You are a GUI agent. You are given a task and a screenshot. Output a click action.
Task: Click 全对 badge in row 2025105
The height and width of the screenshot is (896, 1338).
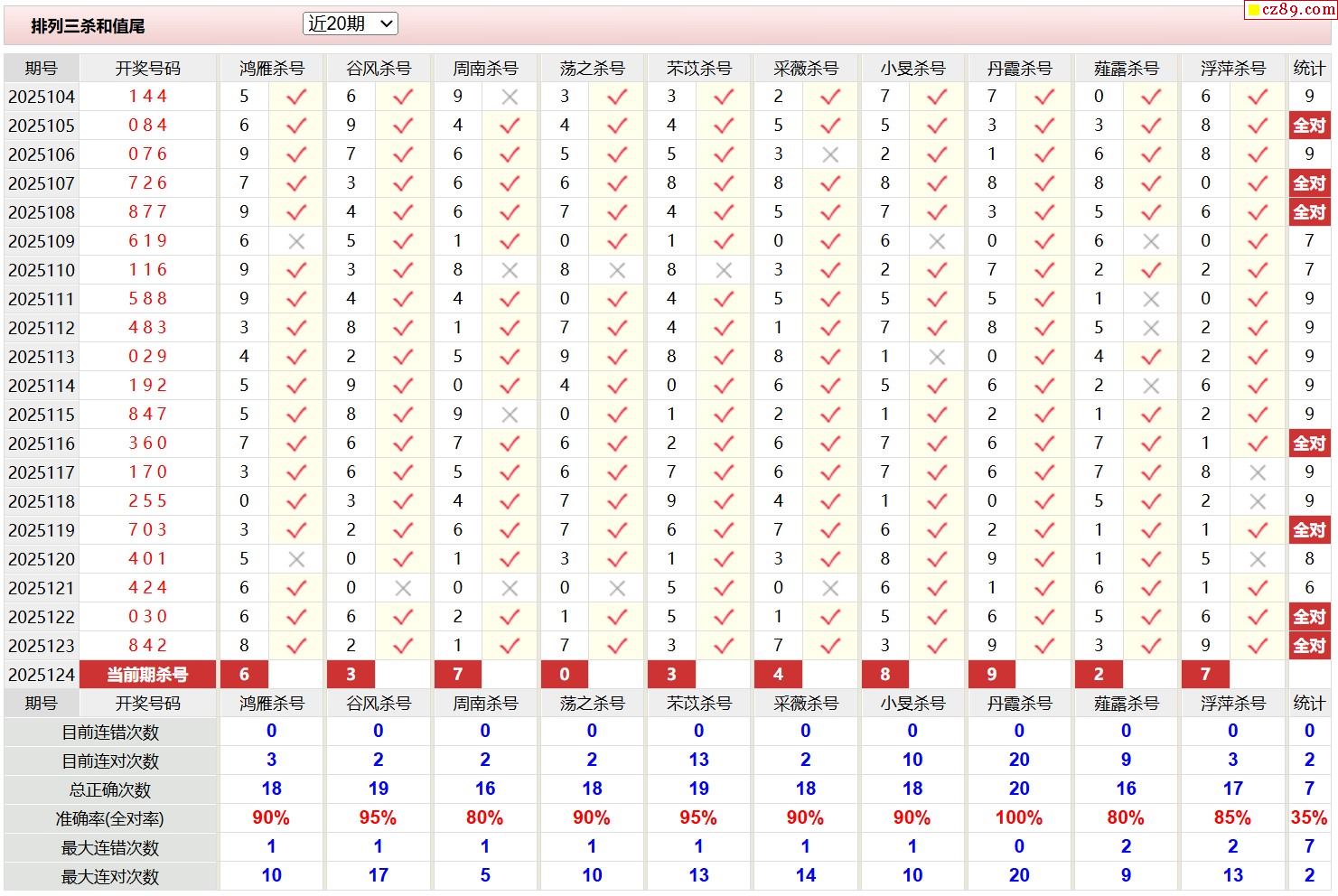(1309, 126)
